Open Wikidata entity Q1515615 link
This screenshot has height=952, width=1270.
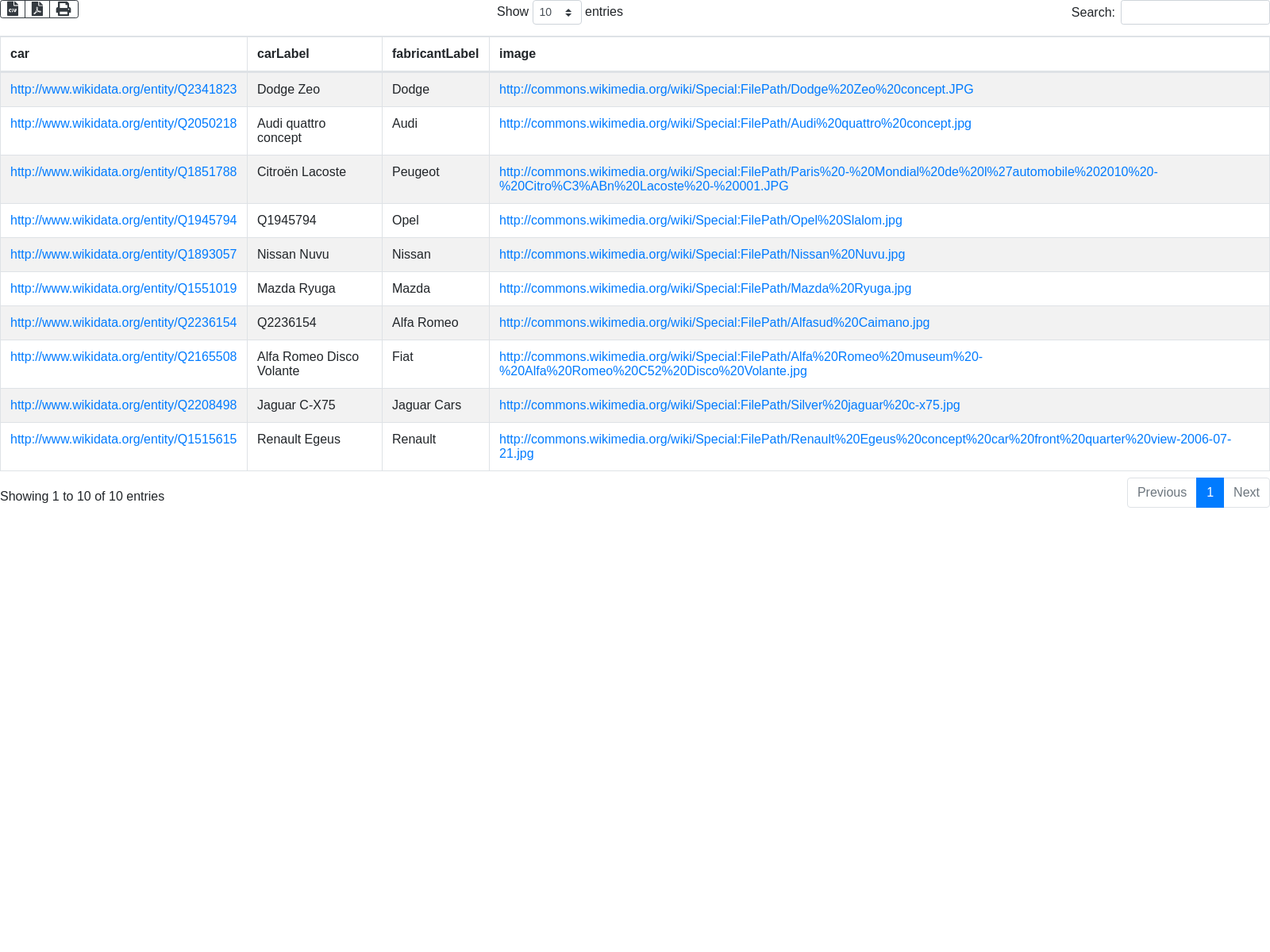click(123, 440)
